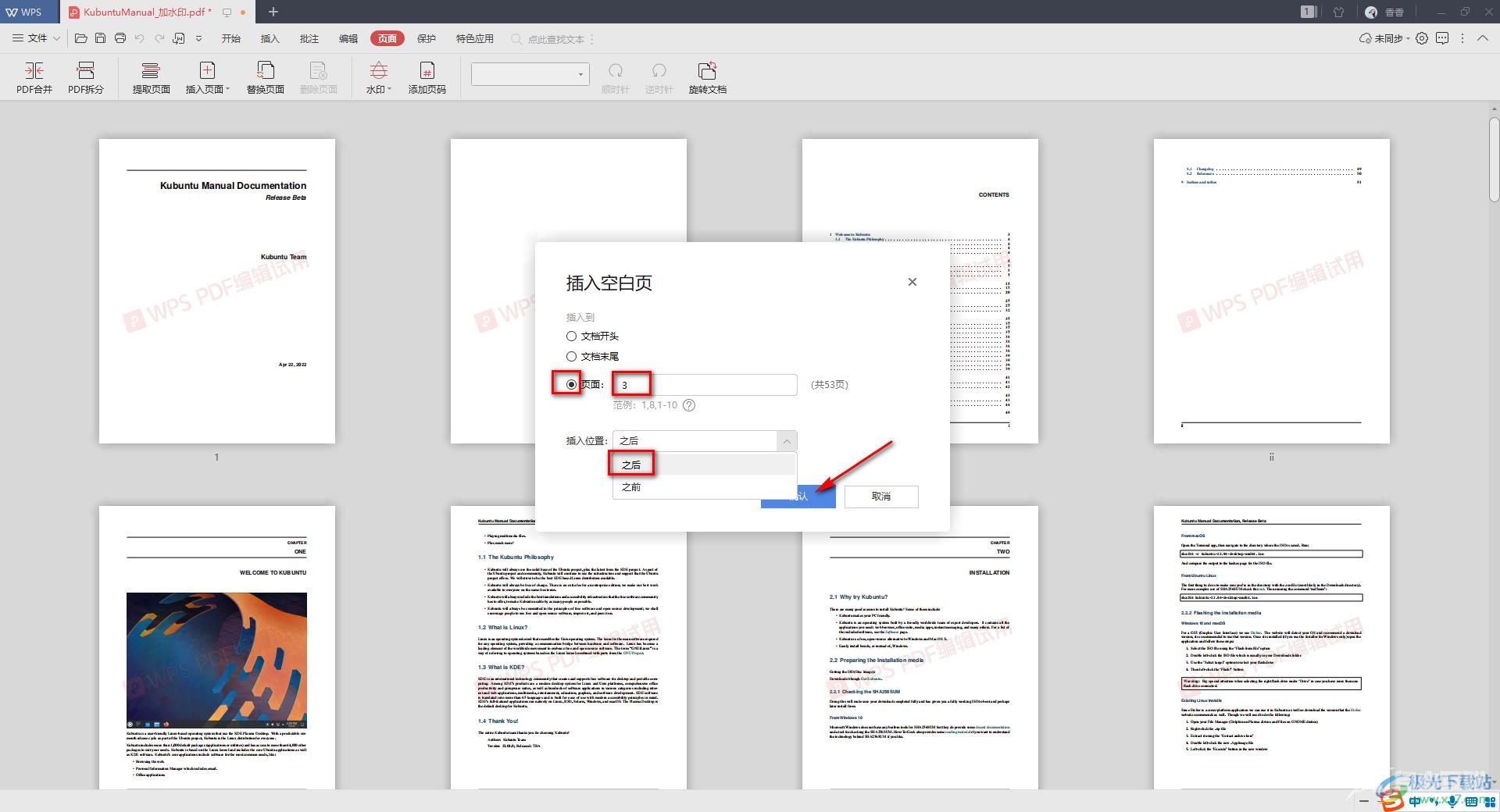Click the zoom-out minus in the status bar
This screenshot has height=812, width=1500.
(x=1364, y=801)
